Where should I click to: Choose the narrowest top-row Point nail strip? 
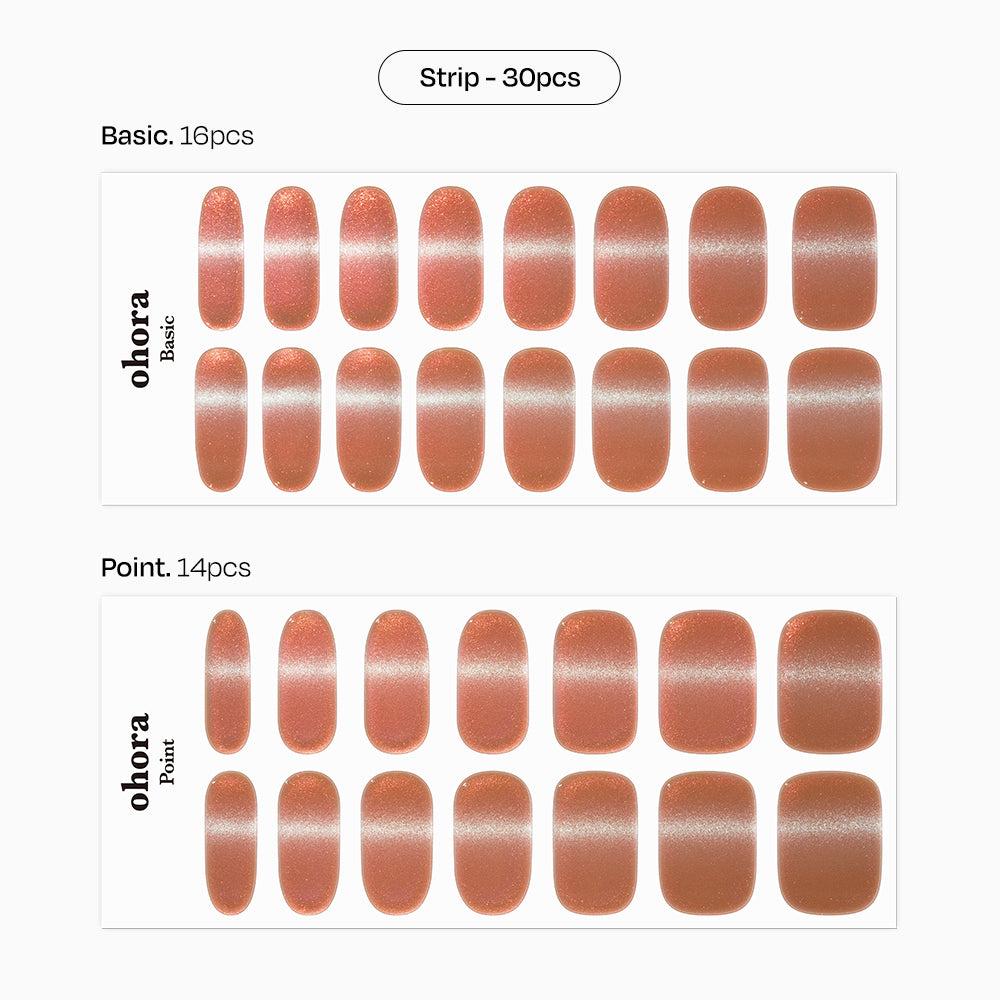pos(228,681)
